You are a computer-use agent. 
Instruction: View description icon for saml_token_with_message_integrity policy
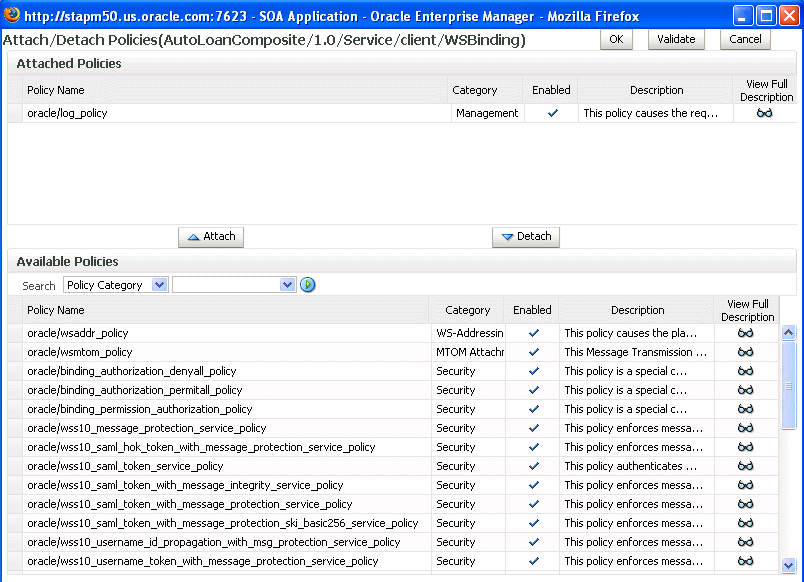(x=745, y=485)
